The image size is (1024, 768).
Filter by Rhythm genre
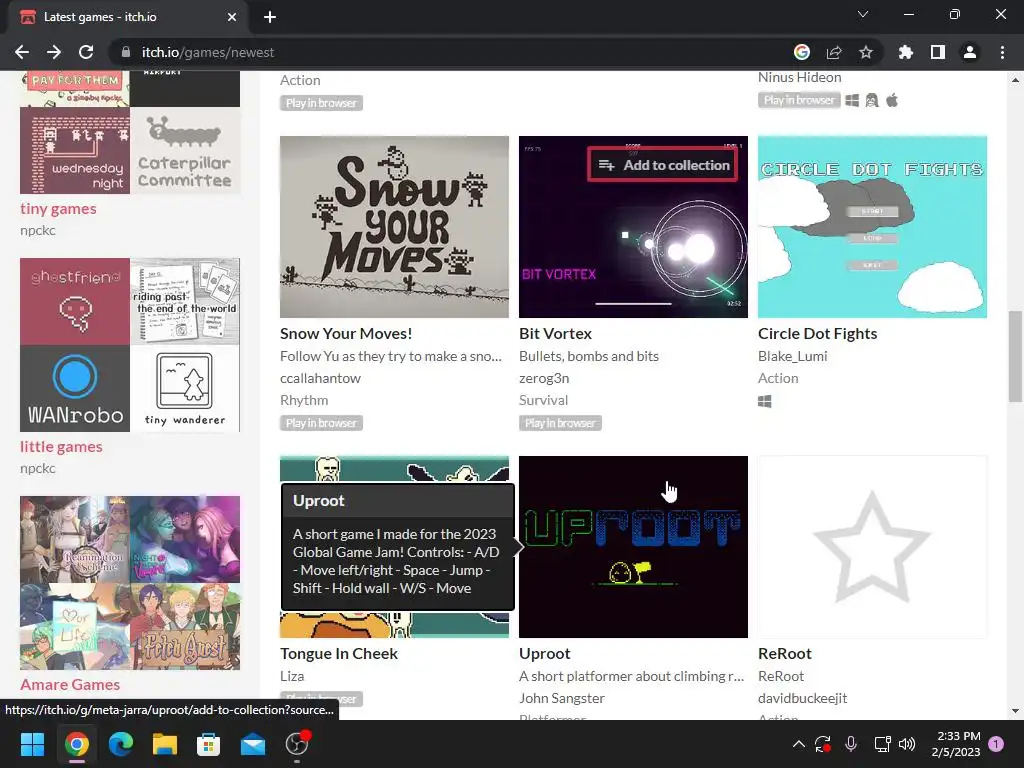tap(304, 400)
